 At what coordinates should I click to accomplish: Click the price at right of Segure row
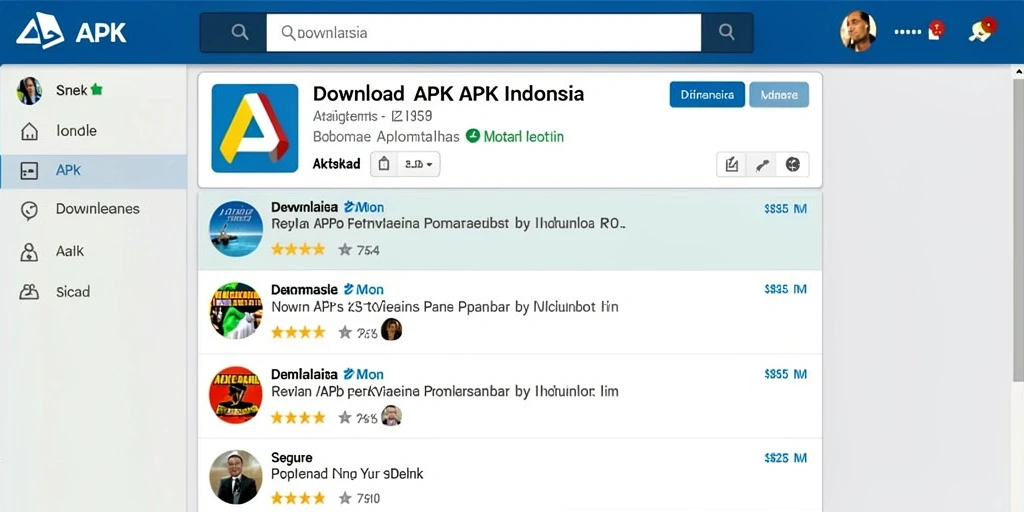point(785,458)
